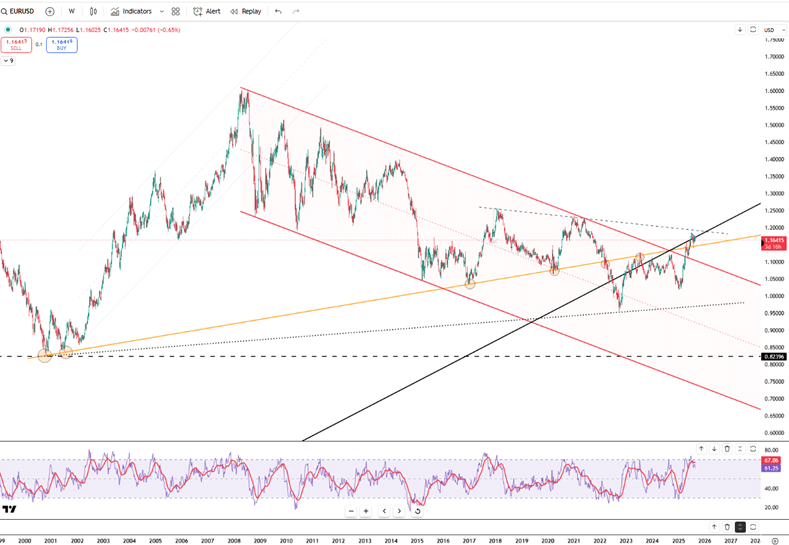The height and width of the screenshot is (545, 789).
Task: Open the EURUSD symbol search
Action: tap(22, 11)
